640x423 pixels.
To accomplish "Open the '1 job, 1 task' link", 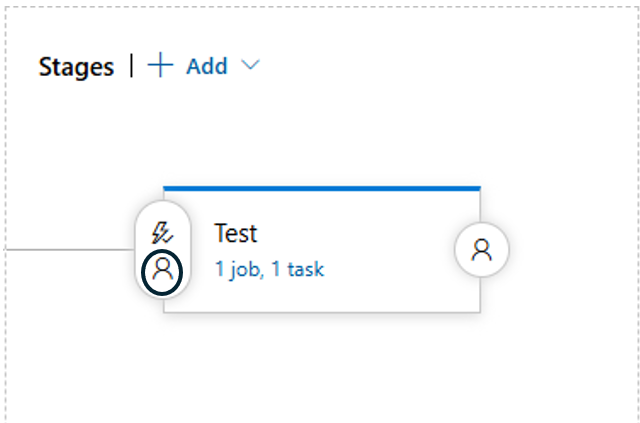I will click(269, 269).
